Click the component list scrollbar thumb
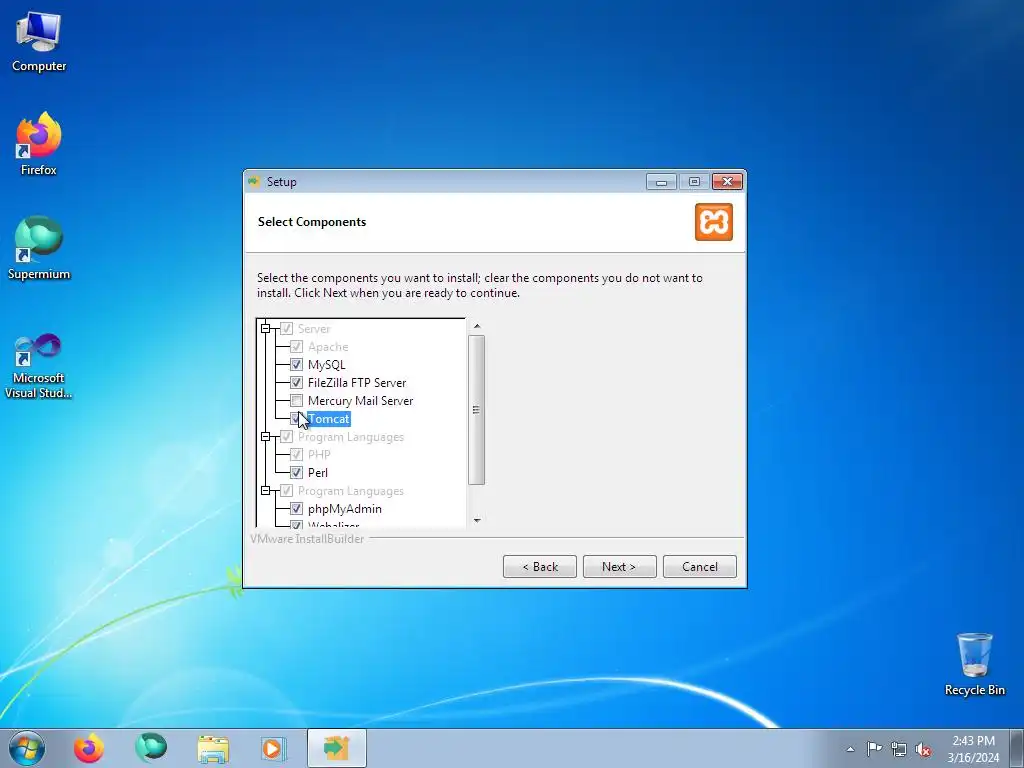 point(476,410)
